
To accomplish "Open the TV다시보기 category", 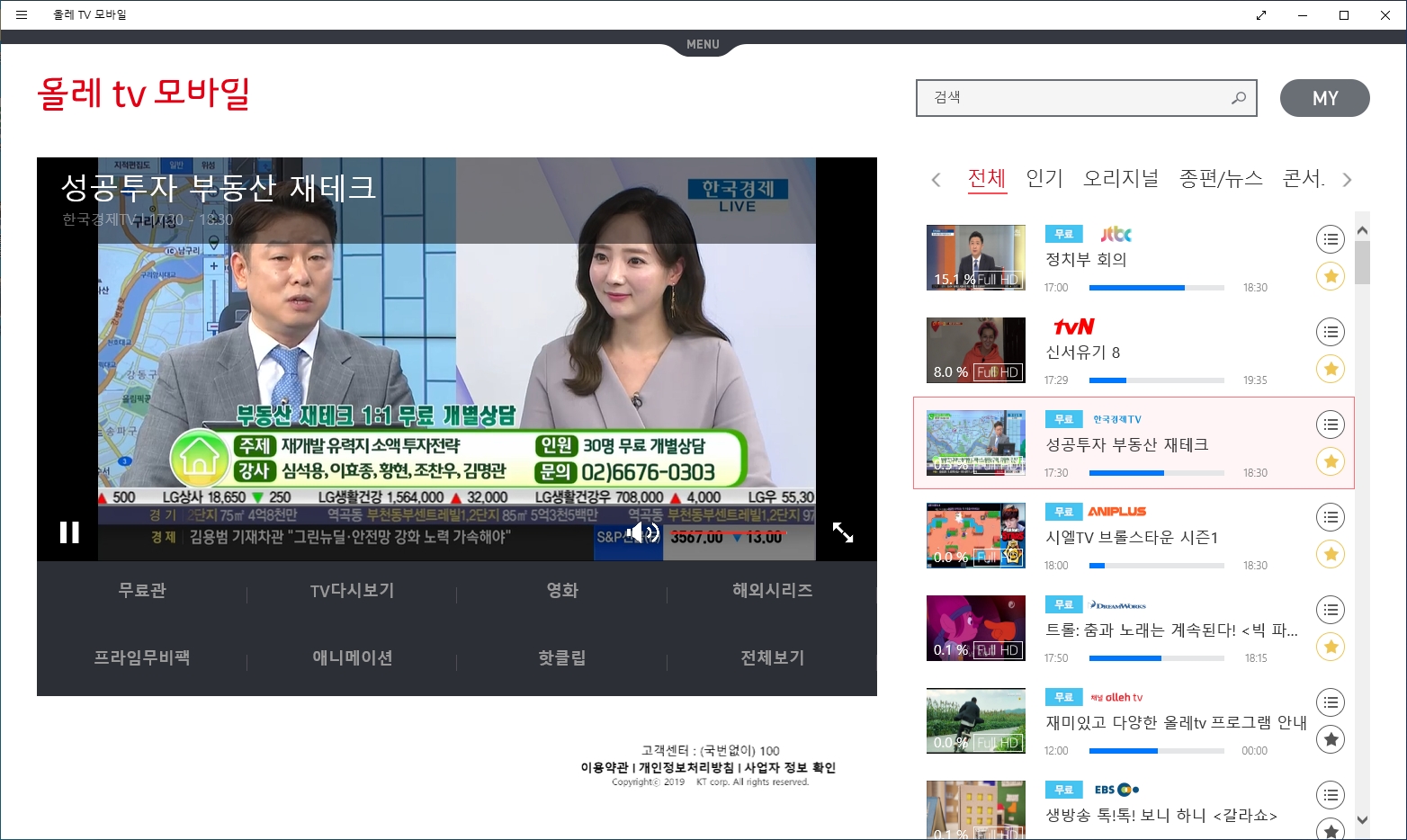I will [352, 591].
